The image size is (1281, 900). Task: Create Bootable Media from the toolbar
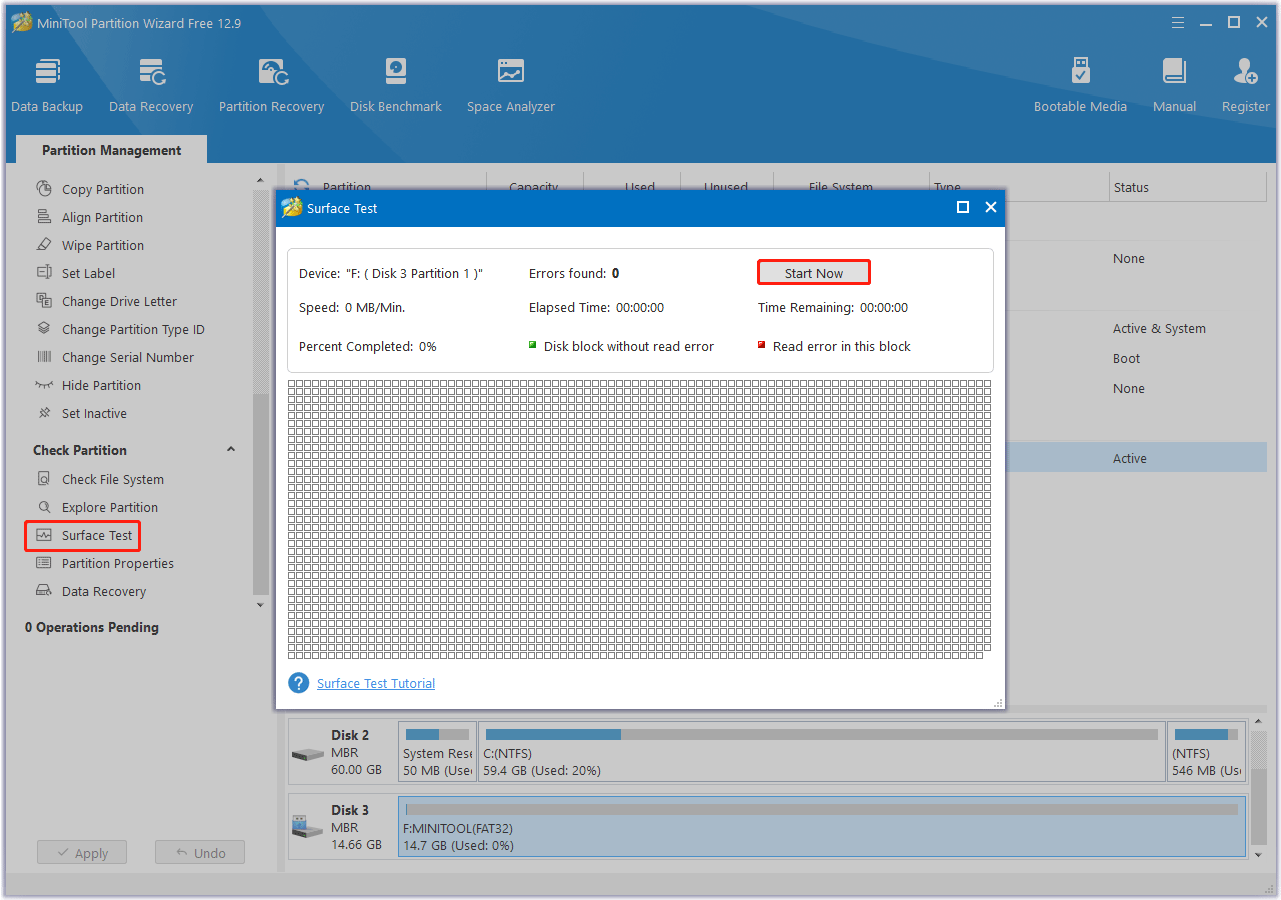tap(1080, 85)
